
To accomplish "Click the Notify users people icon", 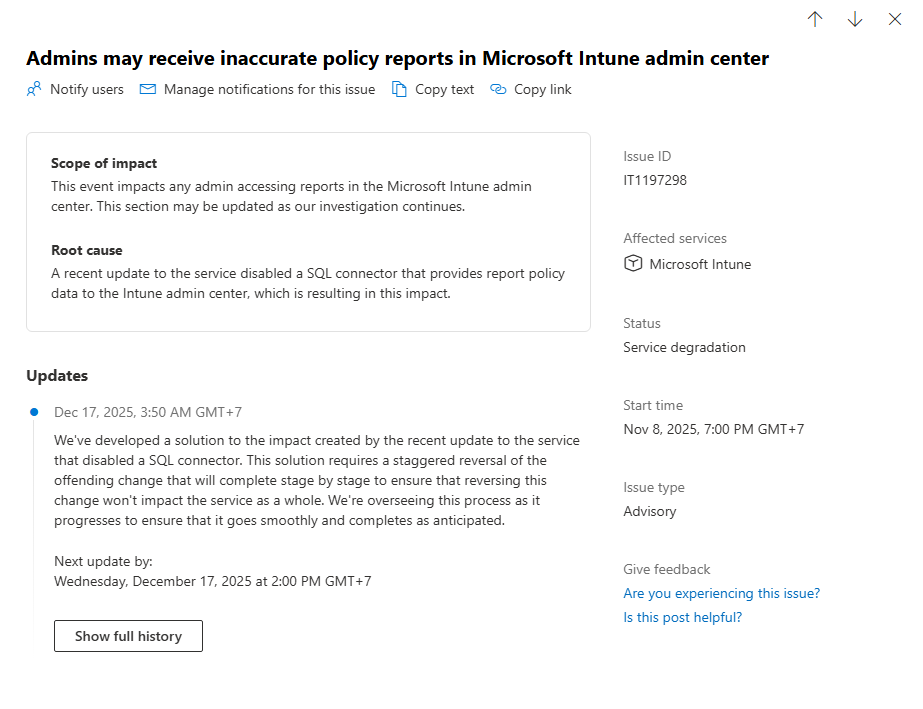I will coord(34,89).
